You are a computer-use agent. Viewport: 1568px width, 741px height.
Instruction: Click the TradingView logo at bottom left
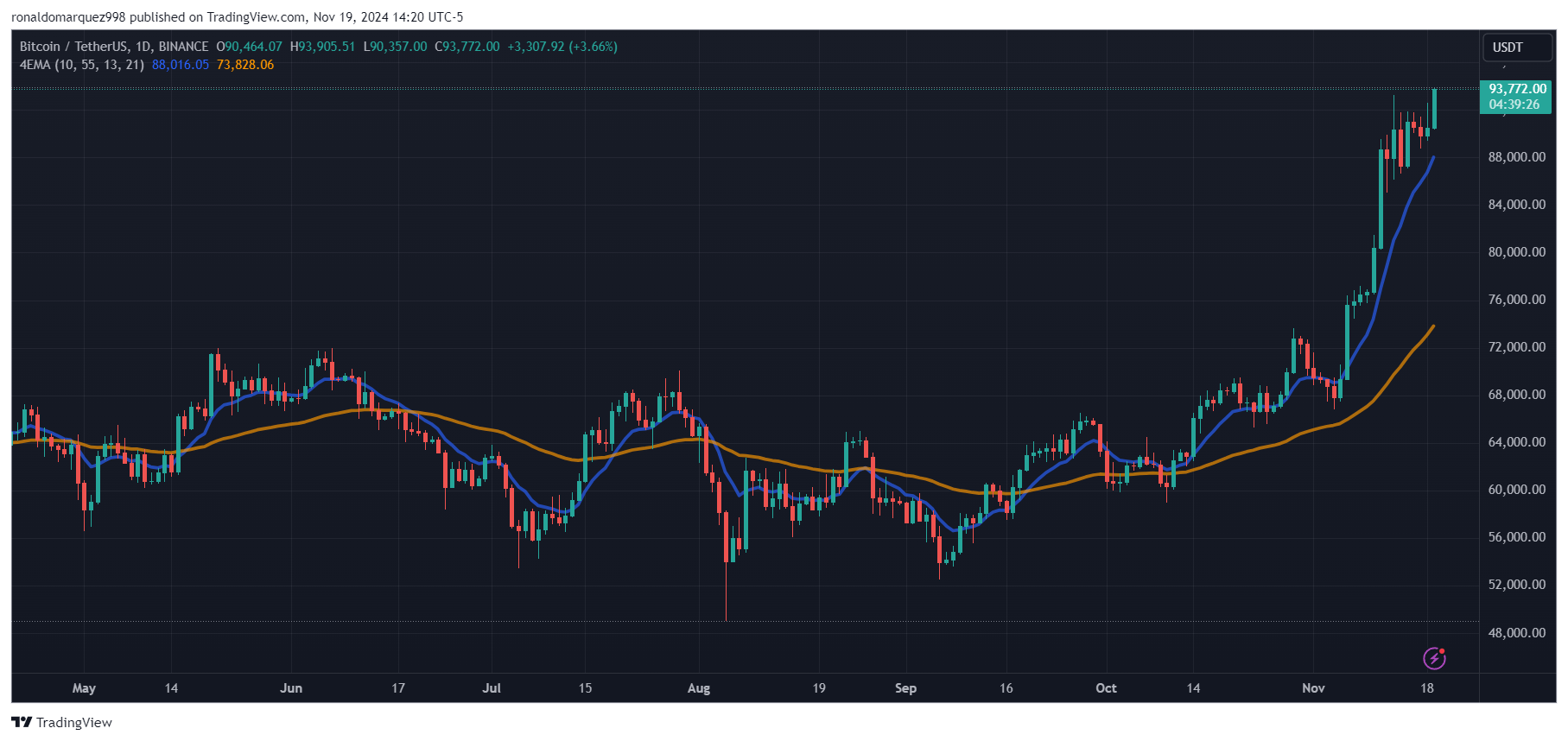62,722
